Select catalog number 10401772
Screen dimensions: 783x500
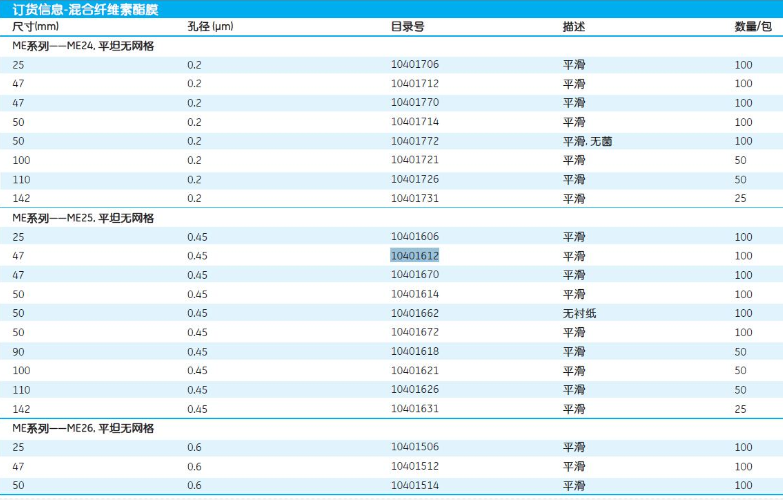click(414, 141)
